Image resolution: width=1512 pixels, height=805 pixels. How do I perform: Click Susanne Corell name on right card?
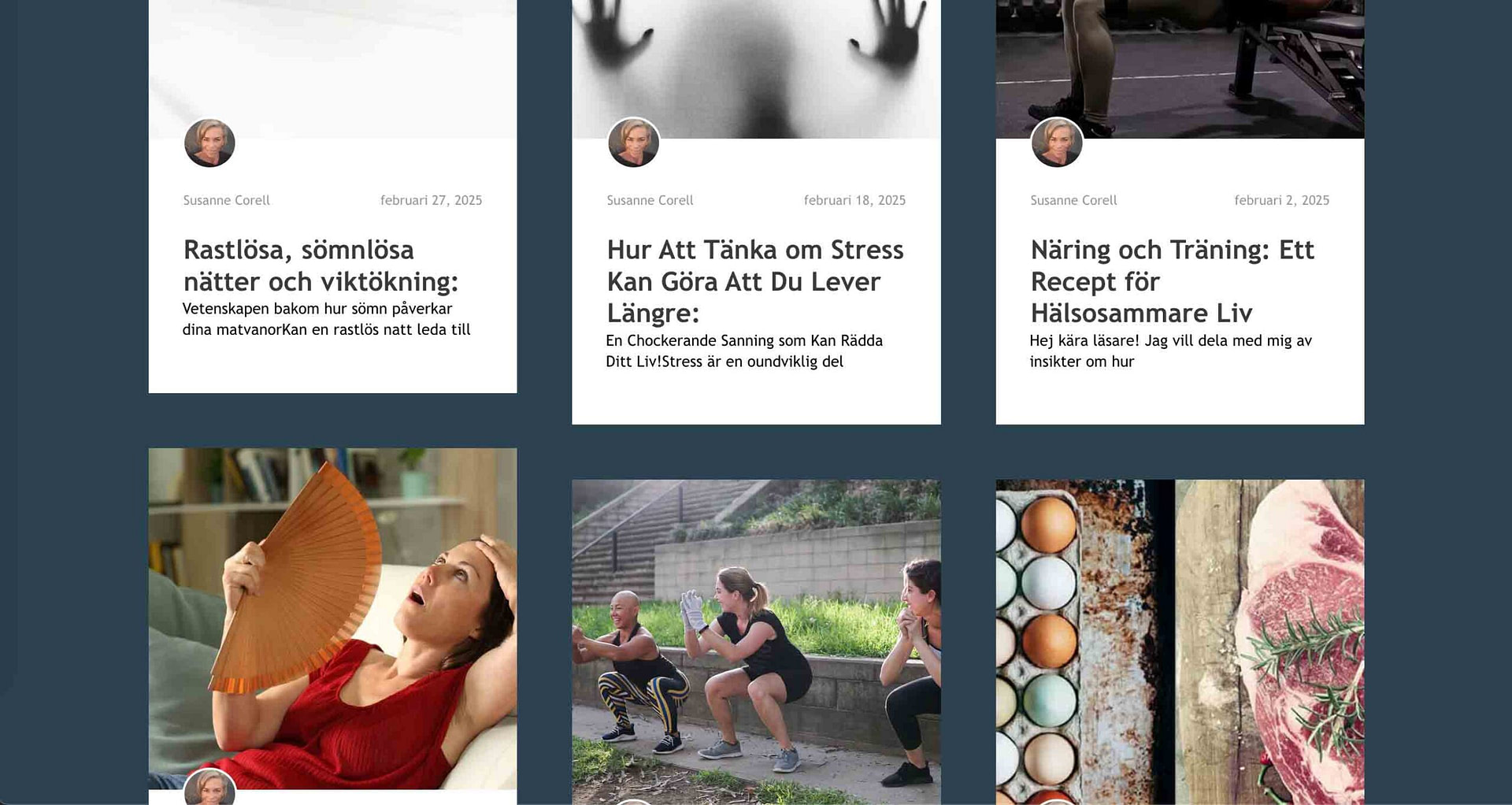pyautogui.click(x=1073, y=200)
